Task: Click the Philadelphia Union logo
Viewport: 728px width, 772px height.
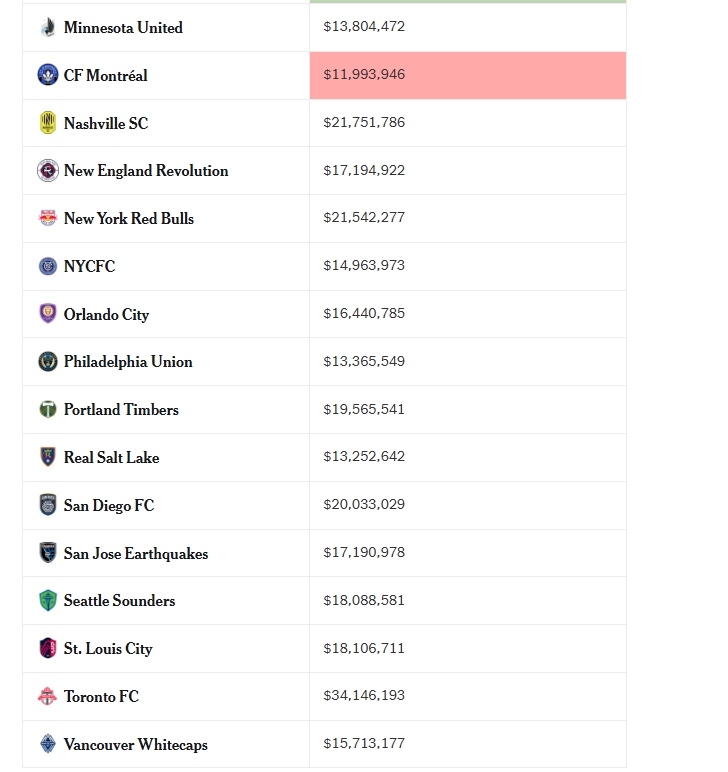Action: pos(48,362)
